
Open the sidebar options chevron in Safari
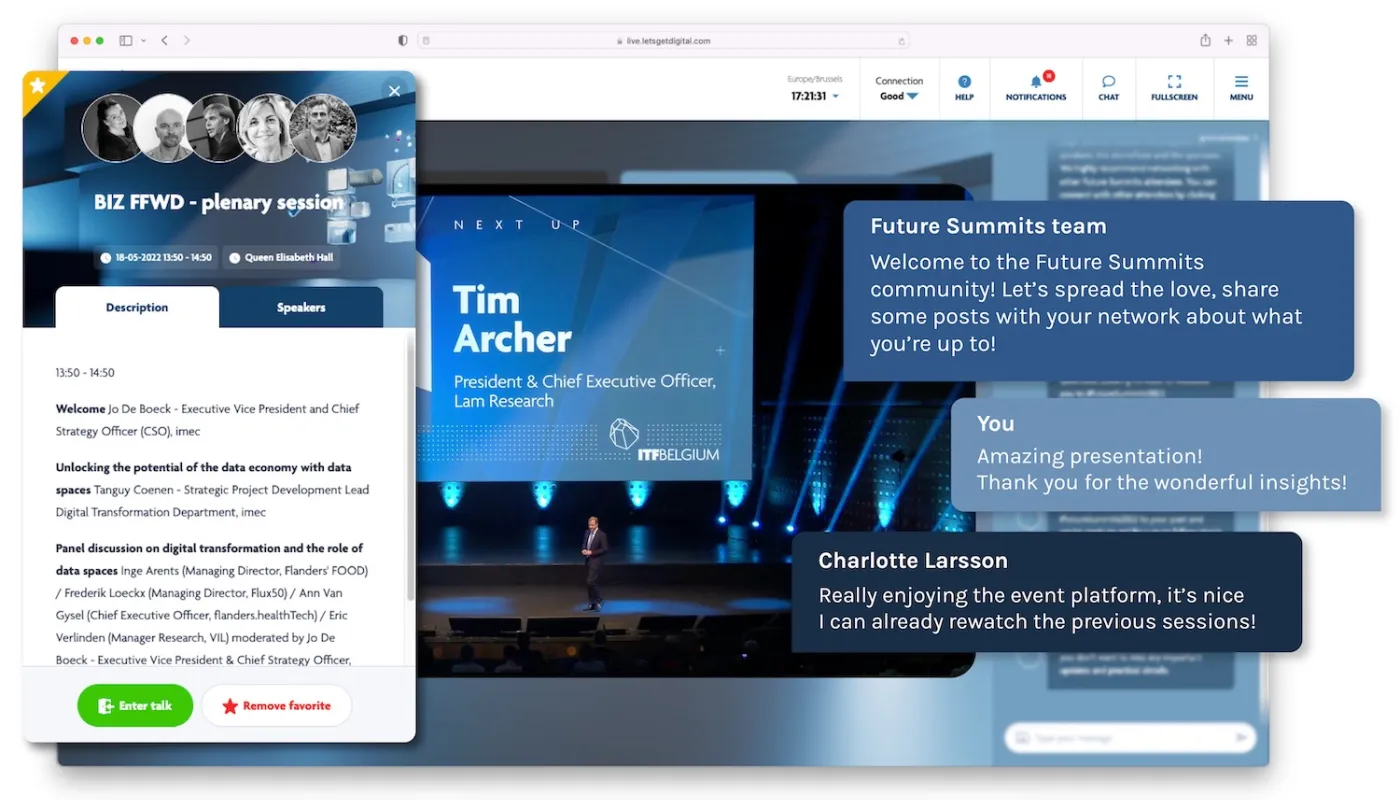pos(144,41)
